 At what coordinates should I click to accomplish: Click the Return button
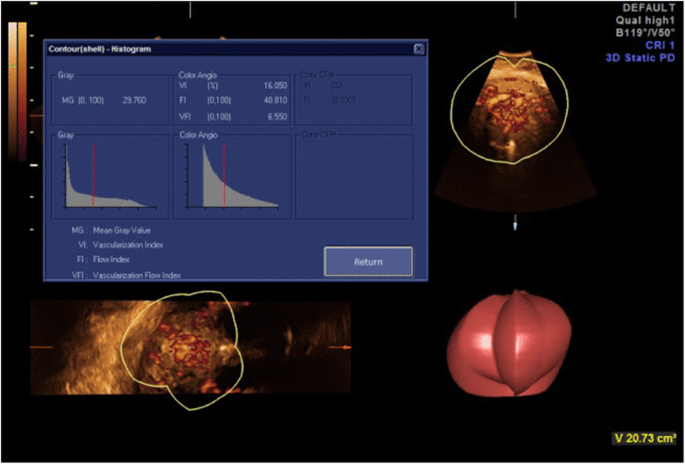point(368,261)
